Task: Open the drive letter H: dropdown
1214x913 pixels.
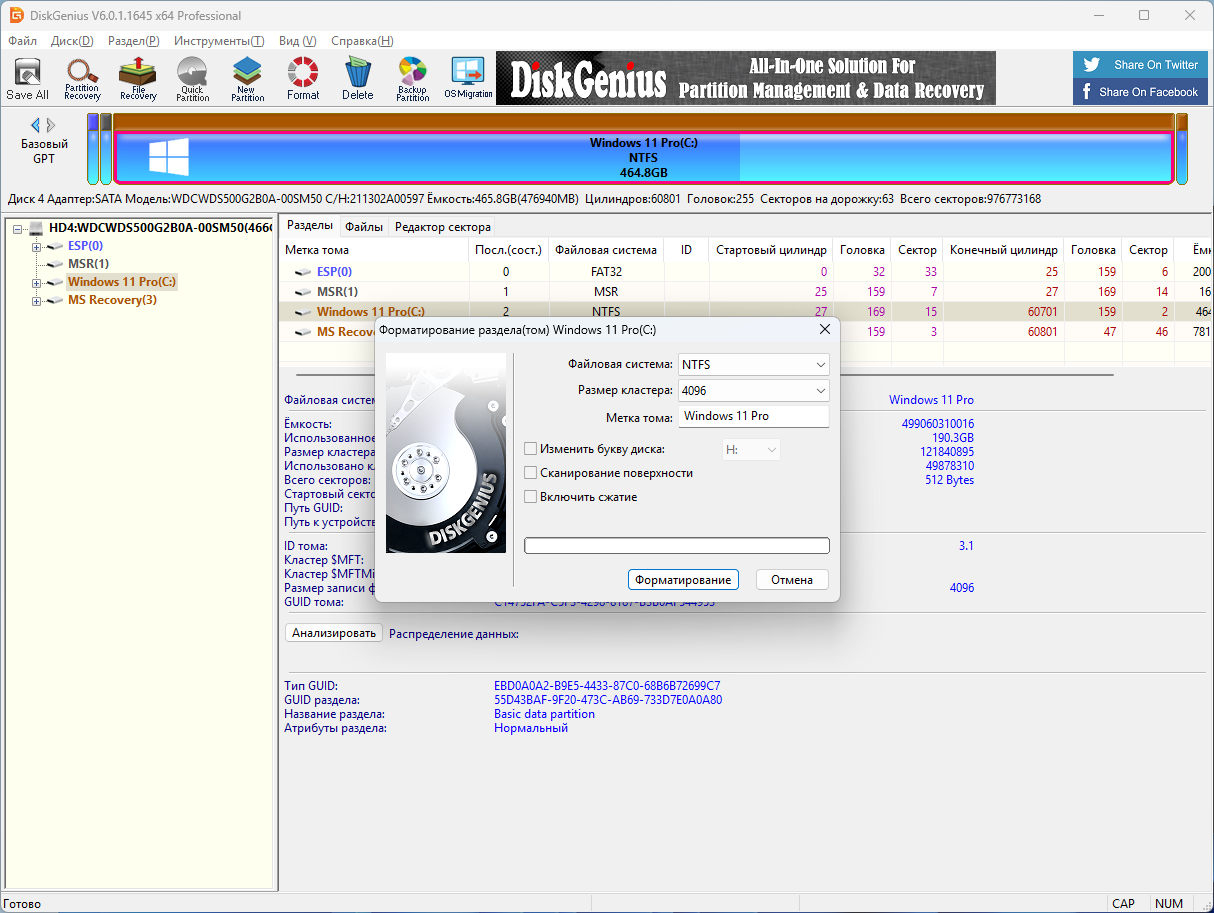Action: [751, 450]
